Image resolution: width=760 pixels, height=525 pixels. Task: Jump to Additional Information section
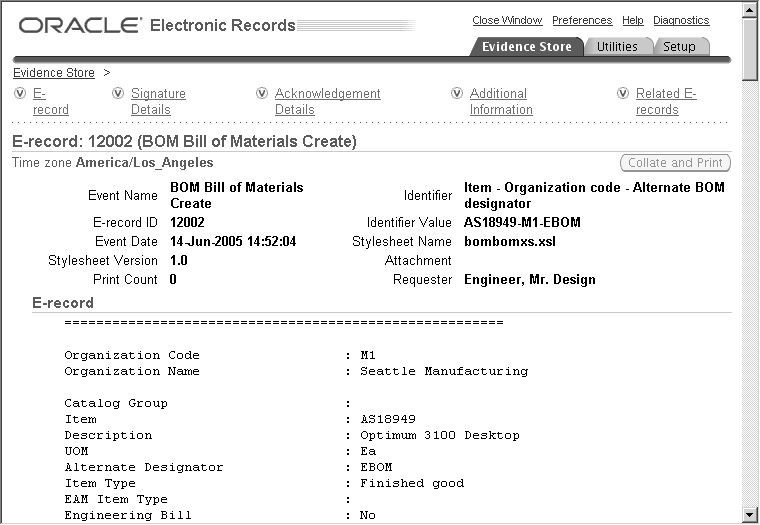pyautogui.click(x=501, y=101)
